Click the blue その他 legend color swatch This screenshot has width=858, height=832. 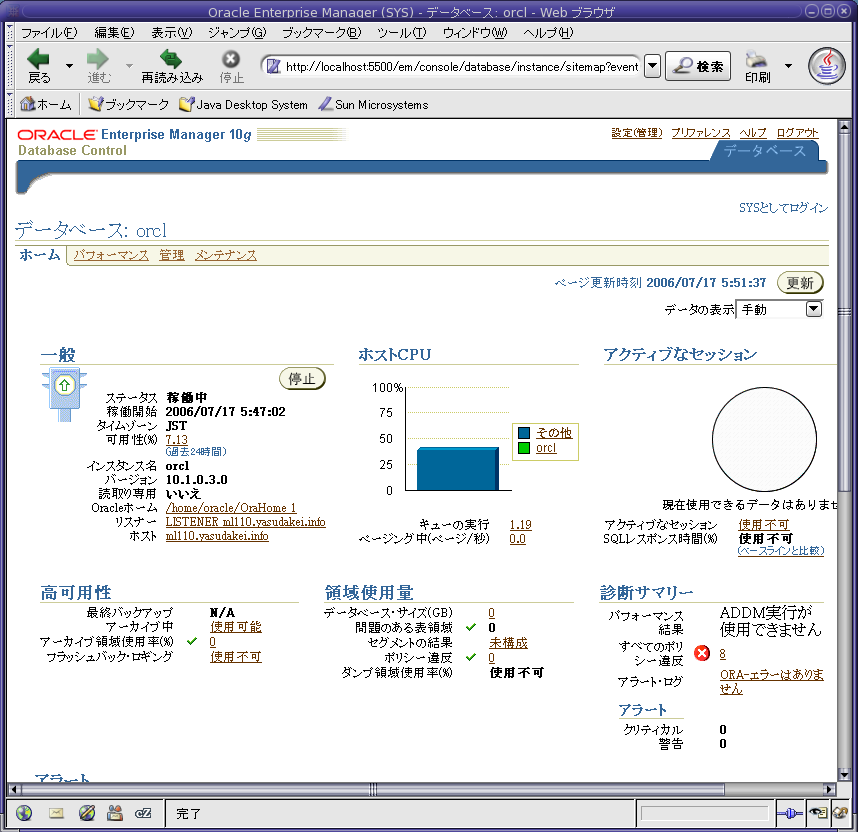[524, 433]
